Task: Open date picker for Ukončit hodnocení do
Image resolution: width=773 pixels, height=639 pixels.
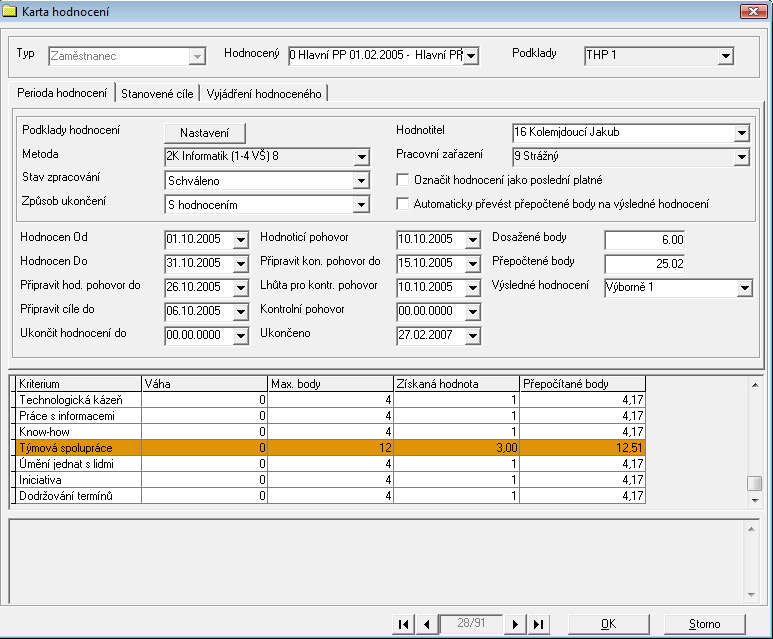Action: [241, 336]
